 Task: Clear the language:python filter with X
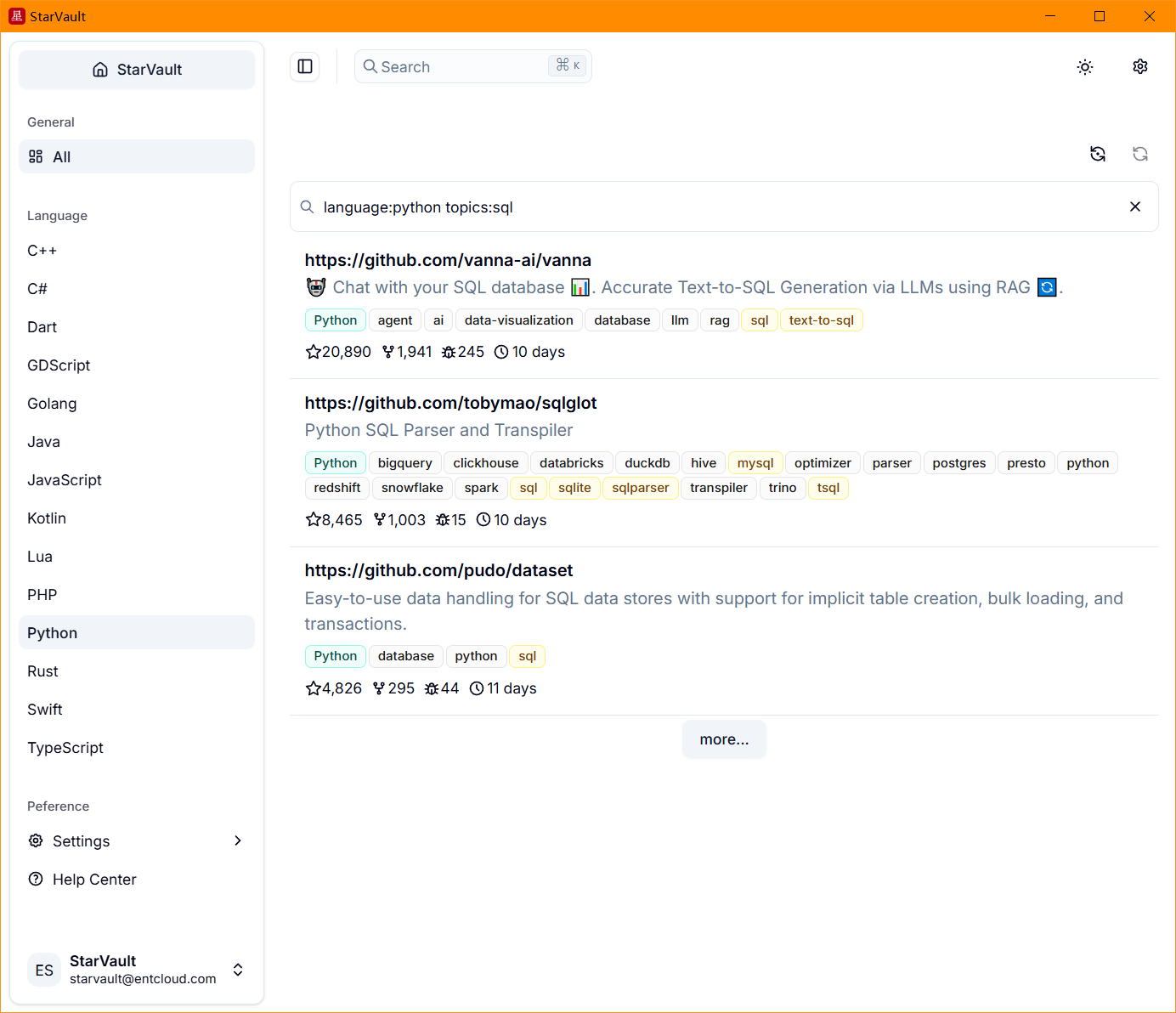[1135, 207]
